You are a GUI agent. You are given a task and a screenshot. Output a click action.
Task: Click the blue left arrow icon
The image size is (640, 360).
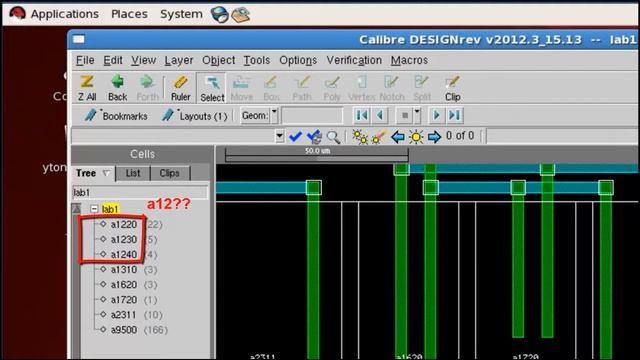pyautogui.click(x=398, y=137)
